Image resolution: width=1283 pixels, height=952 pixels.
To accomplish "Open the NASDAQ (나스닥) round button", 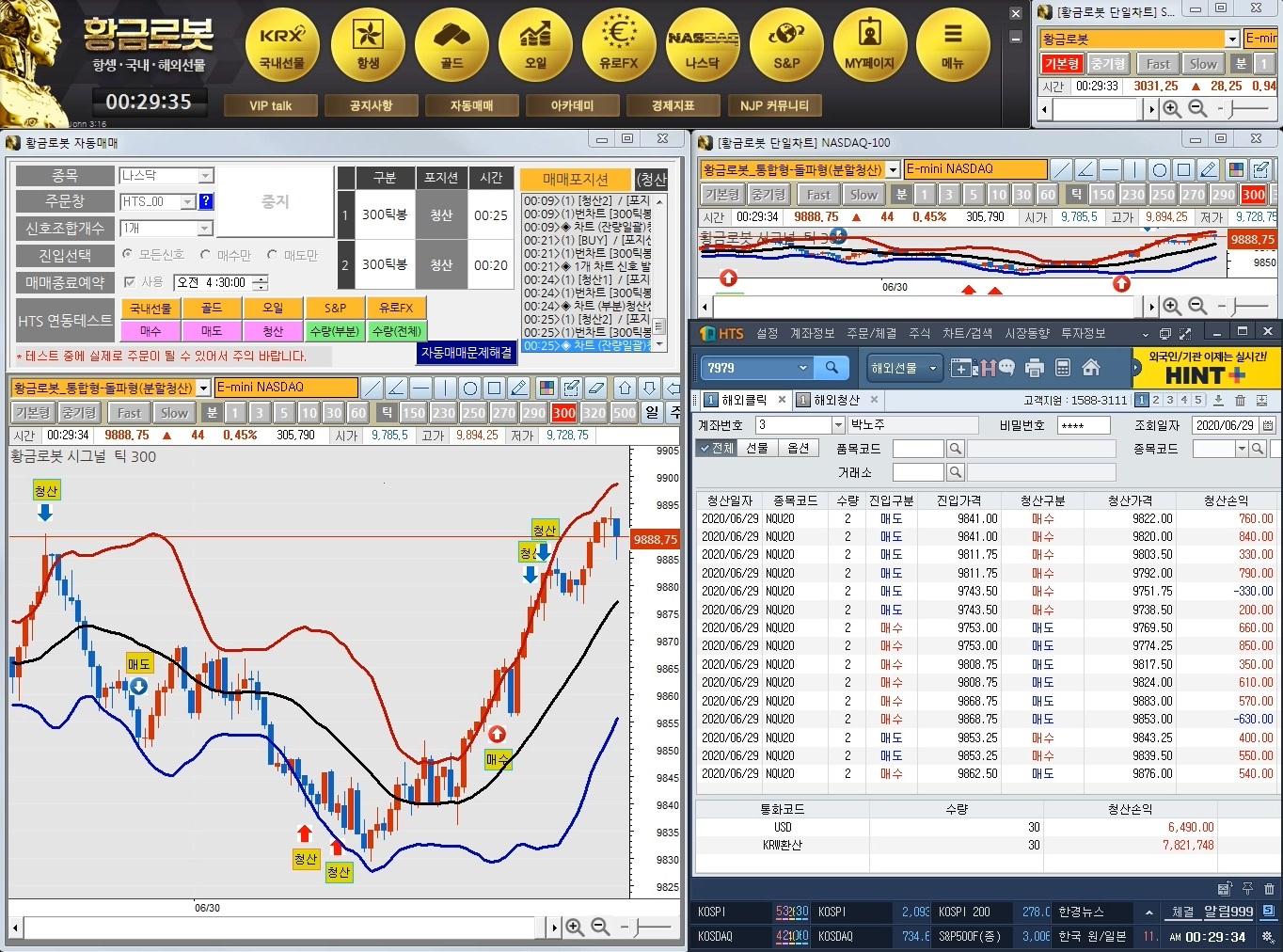I will 703,44.
